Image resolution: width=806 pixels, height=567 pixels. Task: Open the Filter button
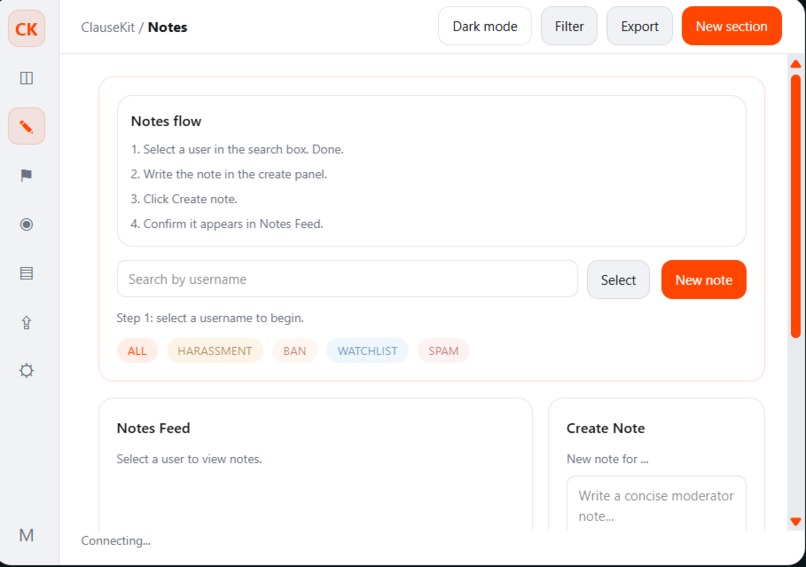click(569, 26)
